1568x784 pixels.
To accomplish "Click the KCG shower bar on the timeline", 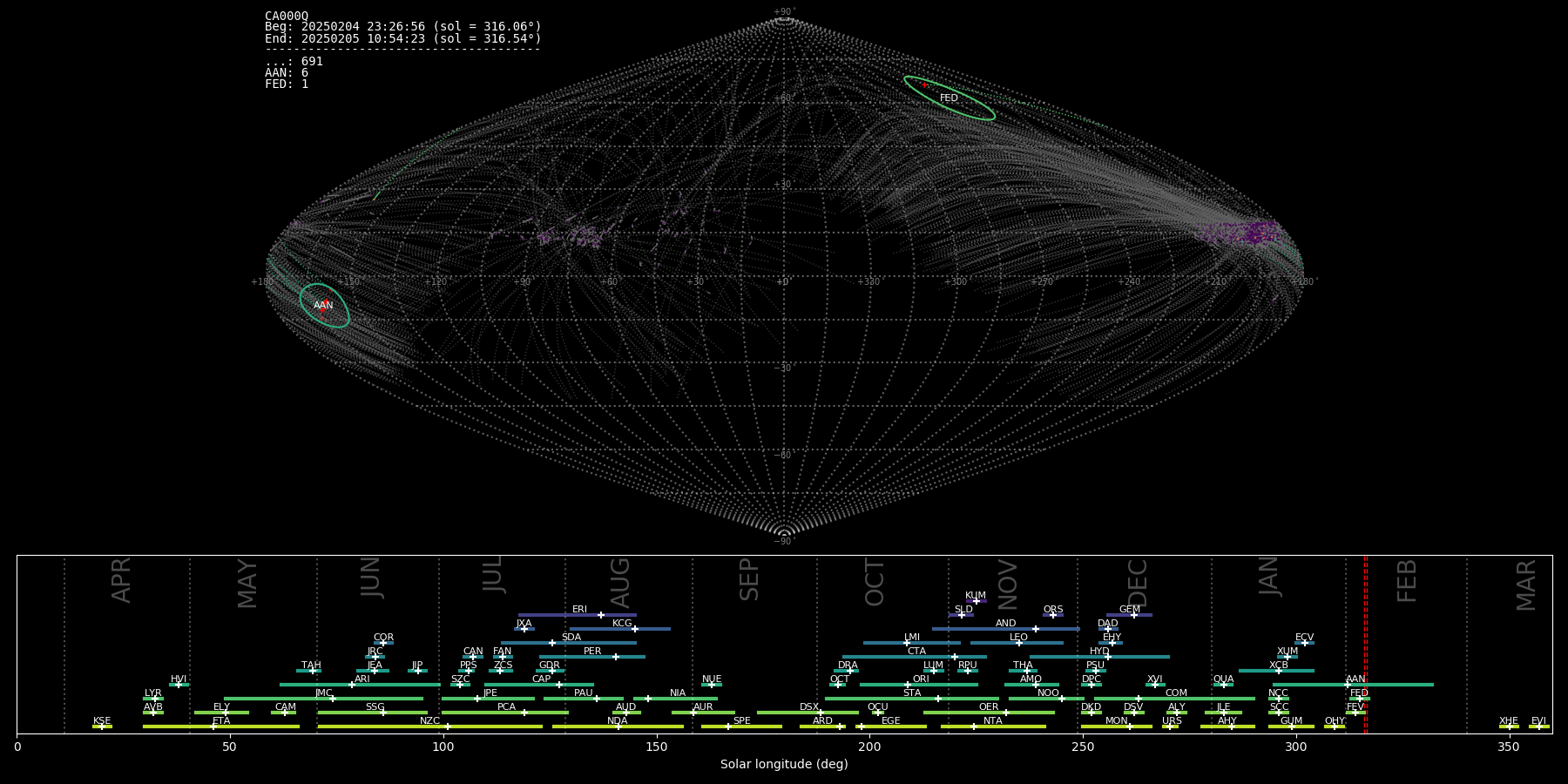I will pyautogui.click(x=620, y=629).
